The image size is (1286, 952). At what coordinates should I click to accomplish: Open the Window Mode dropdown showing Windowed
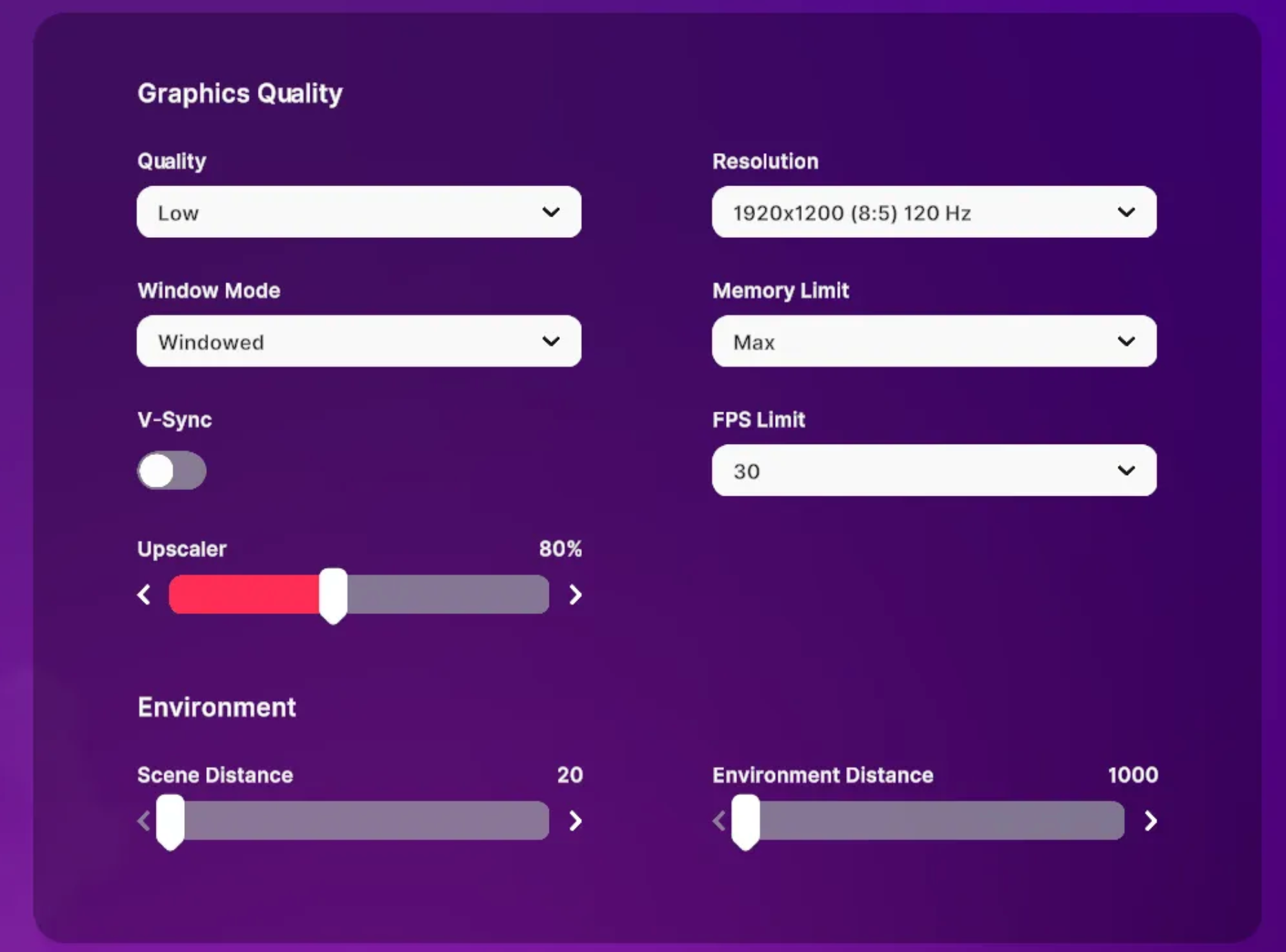coord(359,342)
